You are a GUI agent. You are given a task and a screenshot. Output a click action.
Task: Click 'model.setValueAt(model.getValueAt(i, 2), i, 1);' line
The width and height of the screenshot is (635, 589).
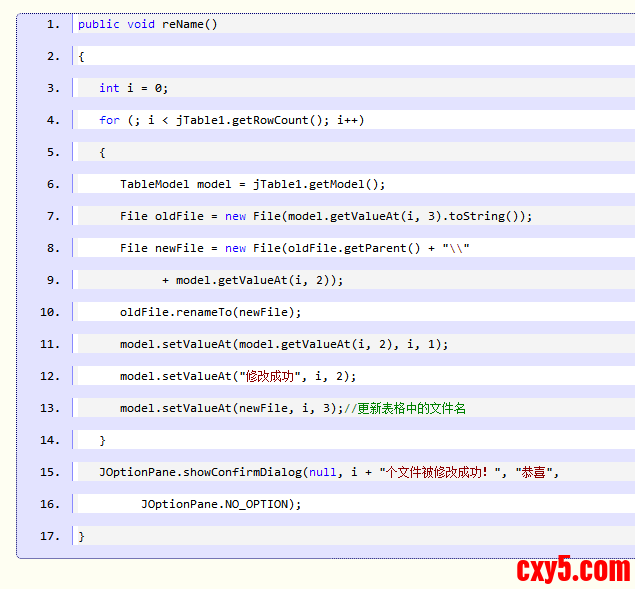tap(284, 344)
